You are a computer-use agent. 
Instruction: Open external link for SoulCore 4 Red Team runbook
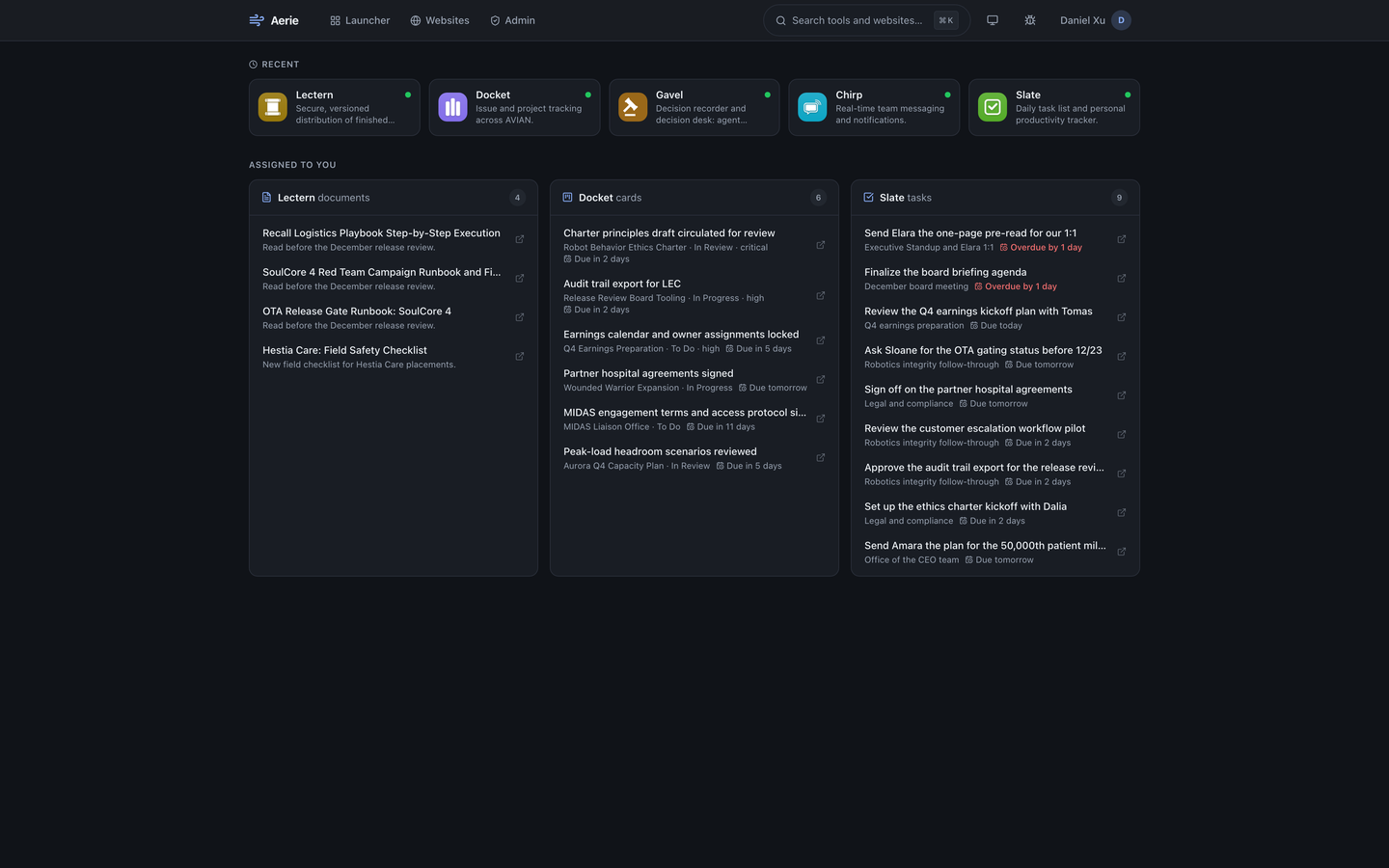520,279
